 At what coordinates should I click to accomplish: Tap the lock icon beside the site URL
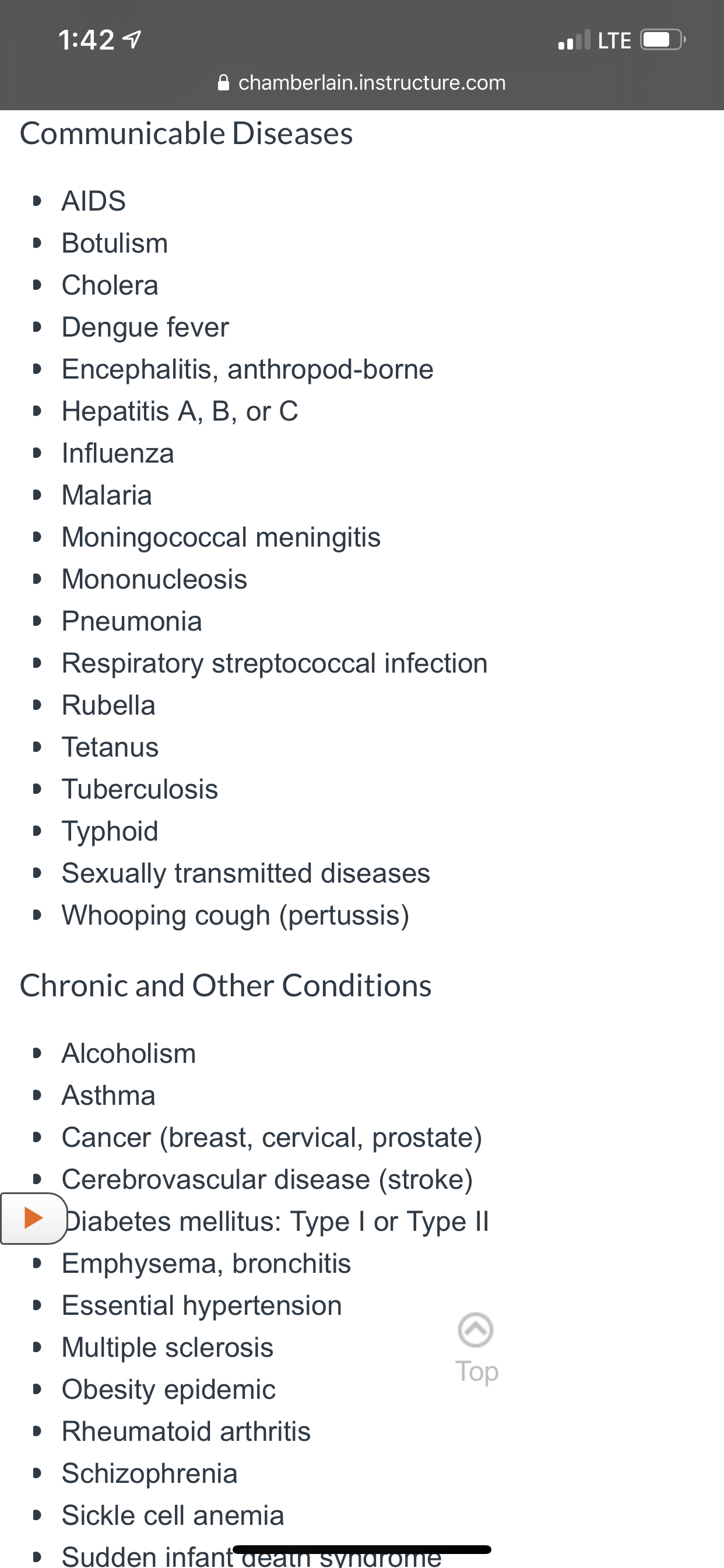[223, 82]
